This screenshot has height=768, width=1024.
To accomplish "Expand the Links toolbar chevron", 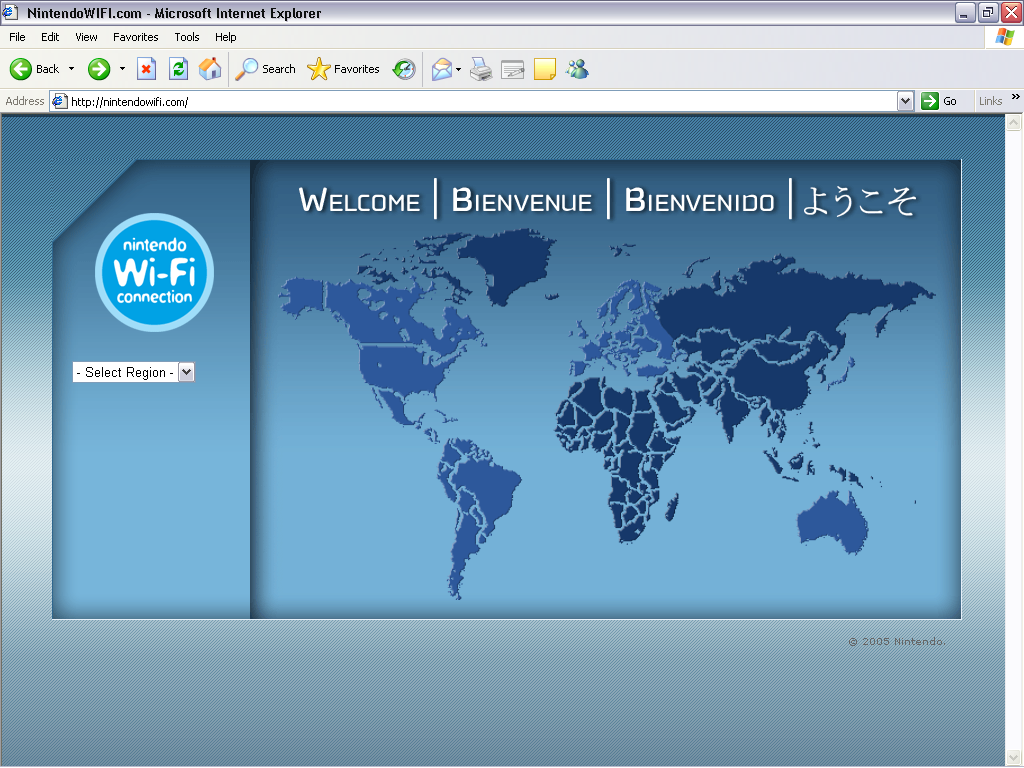I will pyautogui.click(x=1016, y=97).
